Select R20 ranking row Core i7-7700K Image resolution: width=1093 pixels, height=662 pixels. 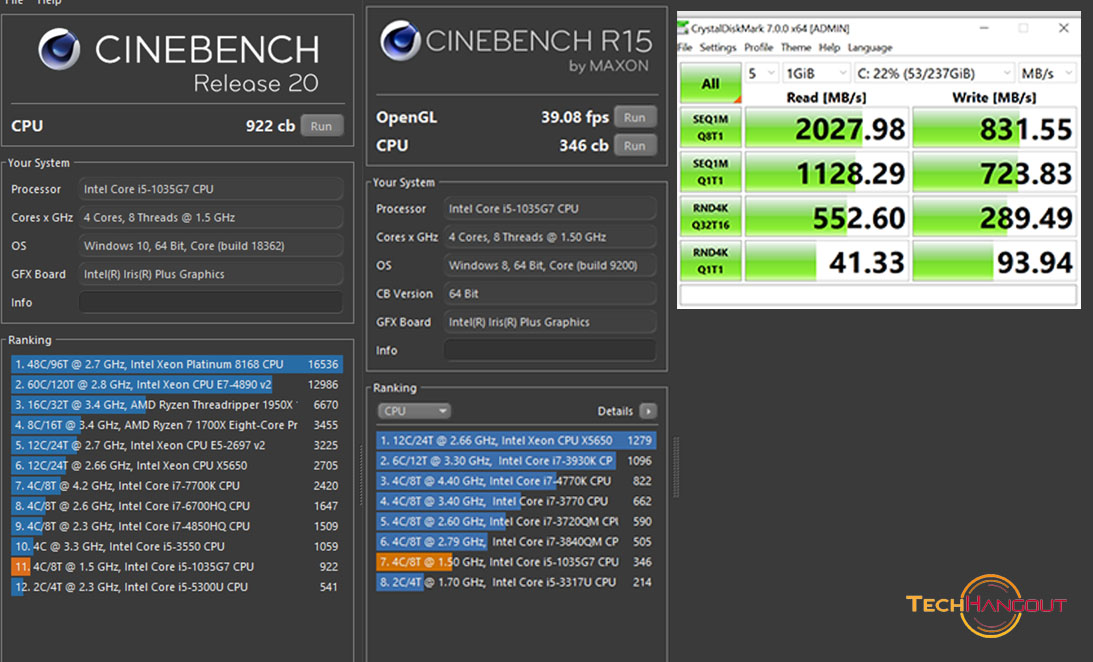click(x=176, y=486)
